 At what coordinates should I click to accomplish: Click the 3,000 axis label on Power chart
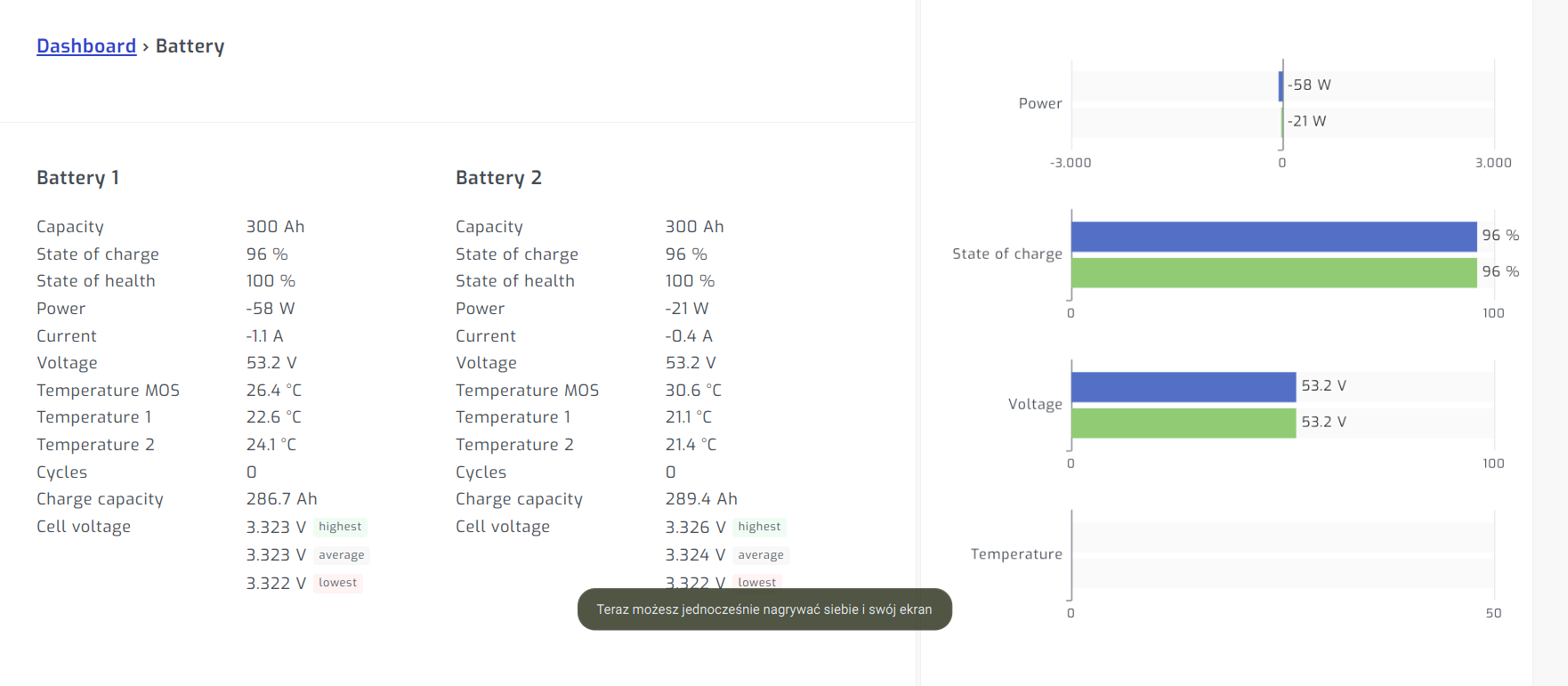[x=1493, y=163]
